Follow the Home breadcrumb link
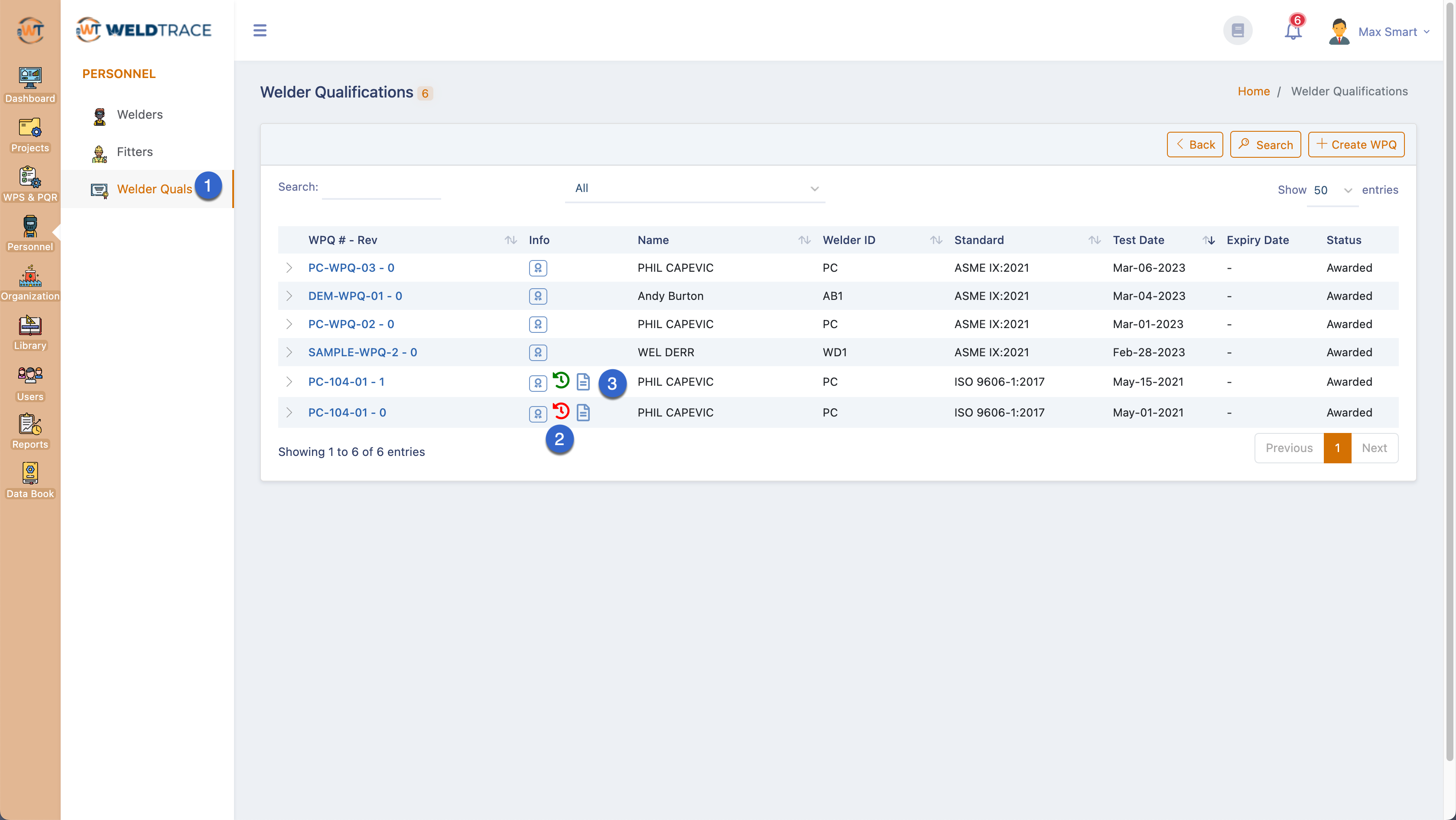The image size is (1456, 820). point(1253,91)
